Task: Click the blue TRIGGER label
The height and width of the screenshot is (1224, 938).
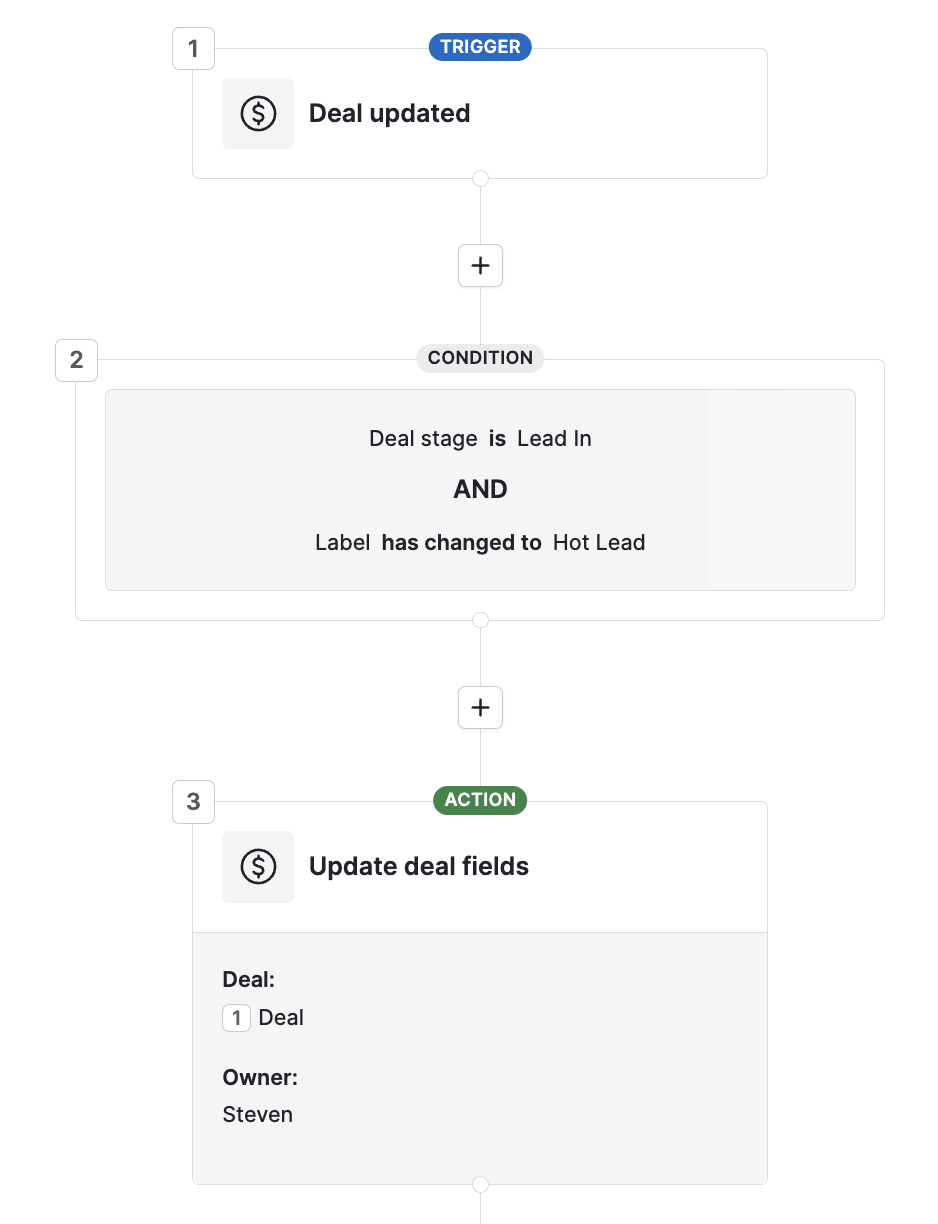Action: click(480, 47)
